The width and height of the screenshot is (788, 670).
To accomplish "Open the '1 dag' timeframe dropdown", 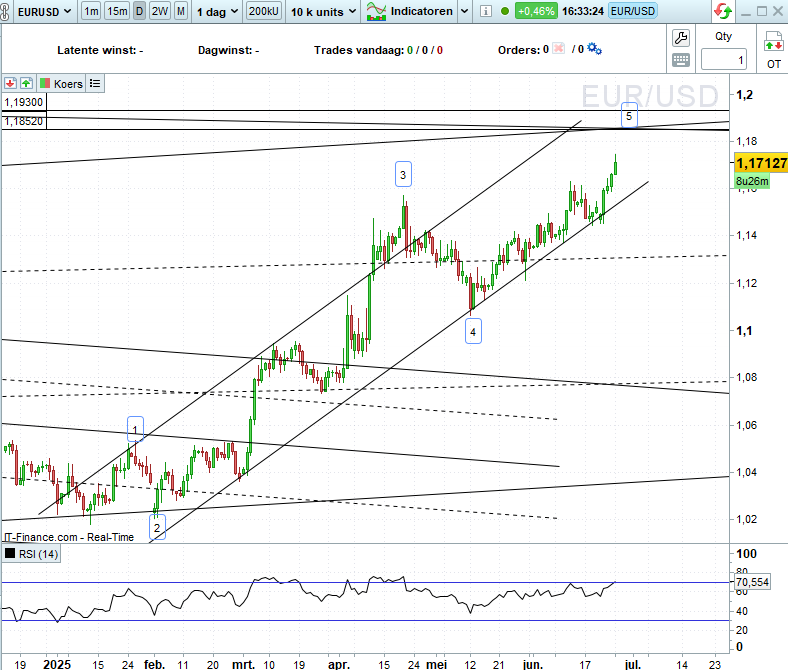I will pos(217,11).
